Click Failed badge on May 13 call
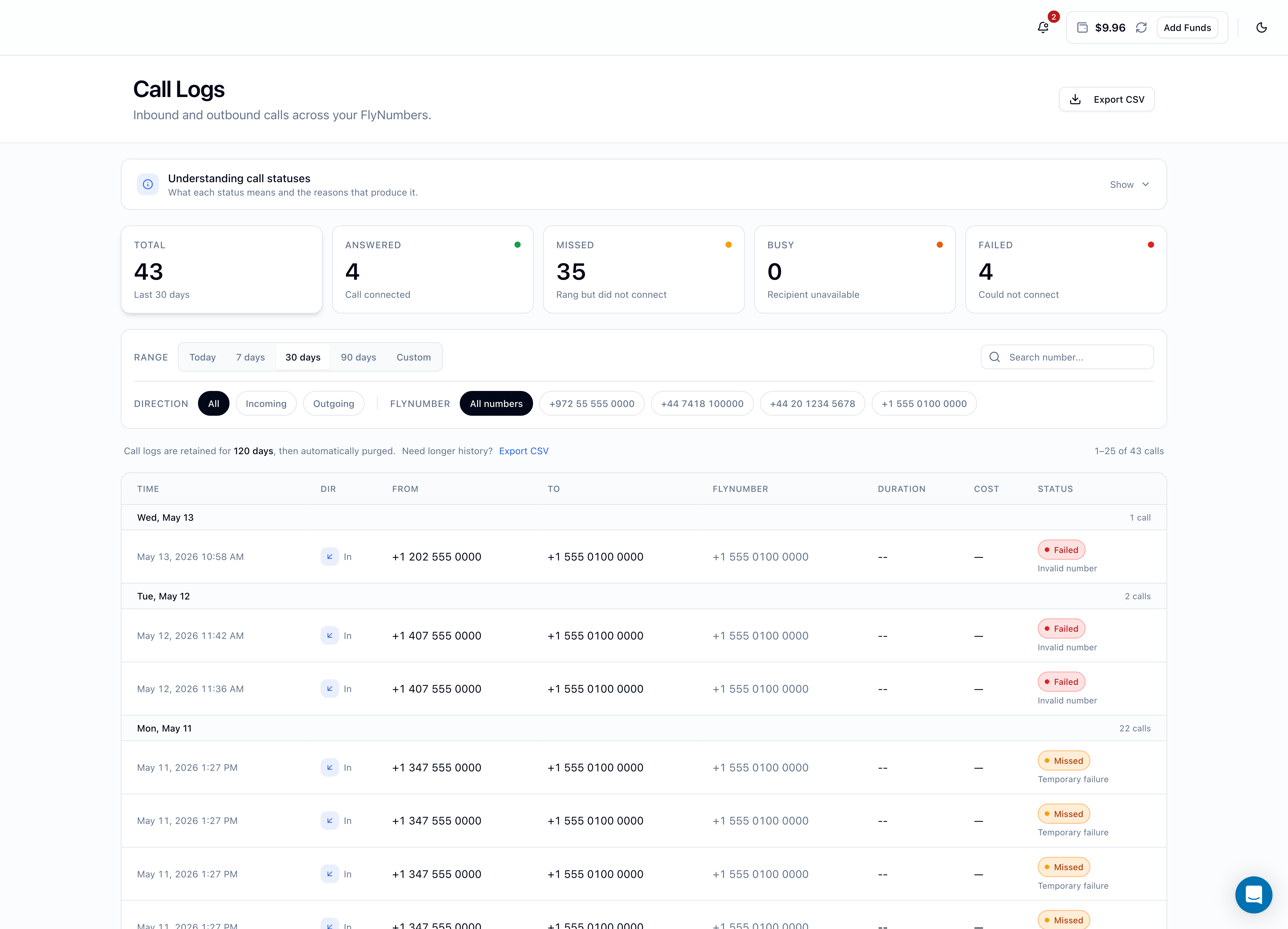 (1061, 550)
